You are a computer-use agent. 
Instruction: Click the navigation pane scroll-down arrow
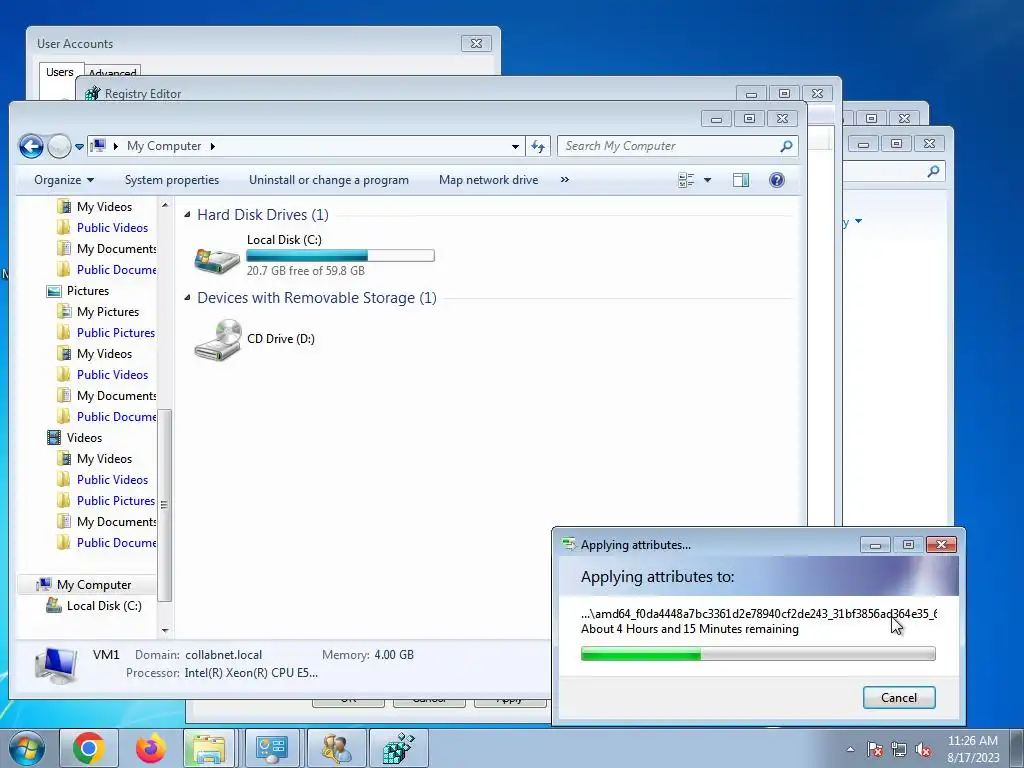point(165,631)
